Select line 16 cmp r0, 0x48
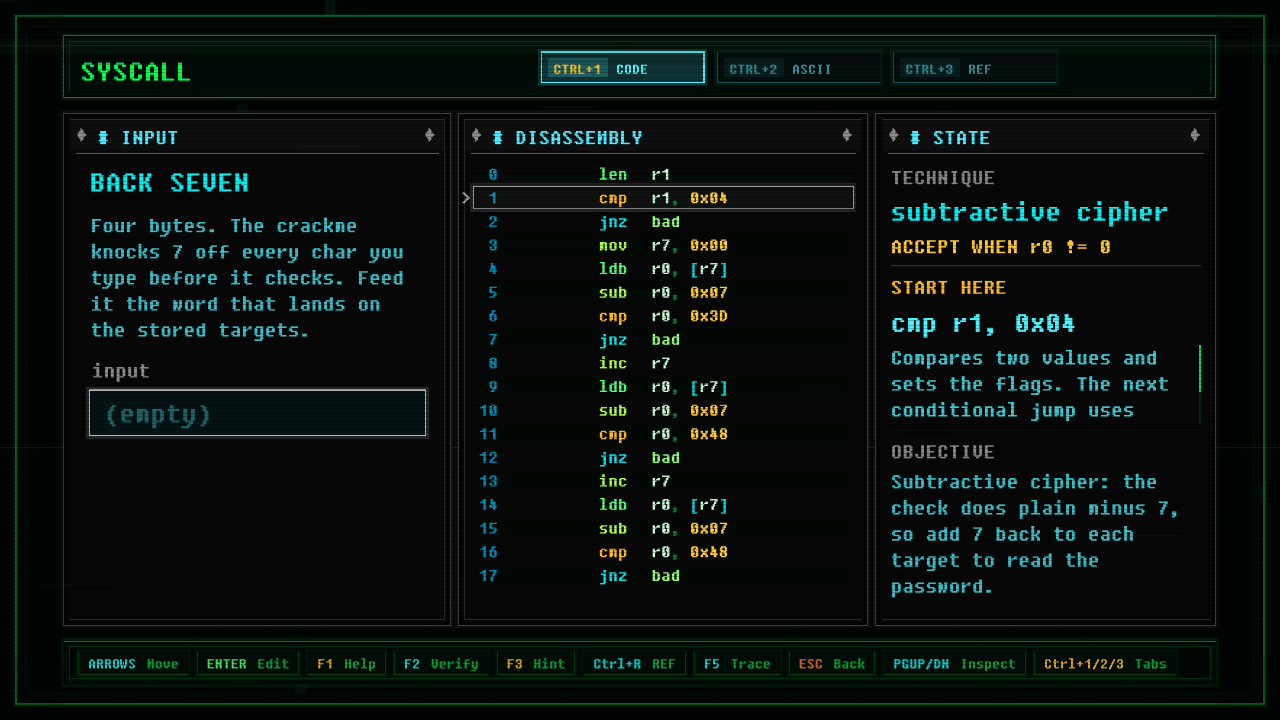 click(x=663, y=552)
